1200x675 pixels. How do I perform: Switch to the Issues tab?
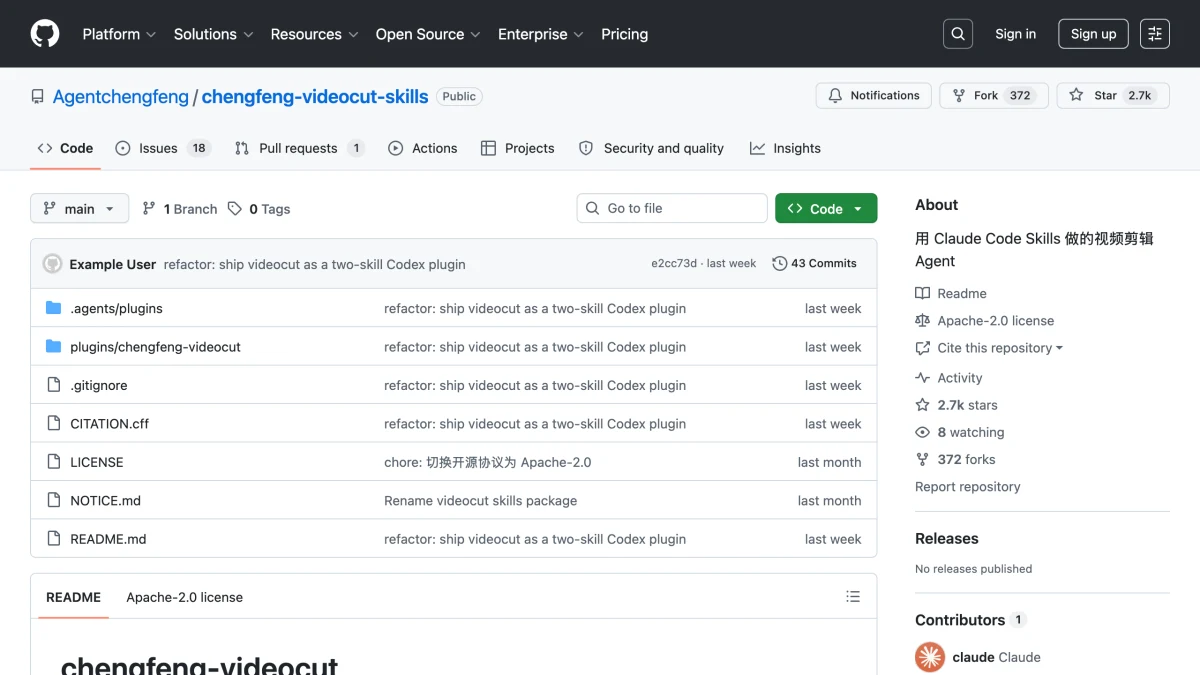click(161, 148)
